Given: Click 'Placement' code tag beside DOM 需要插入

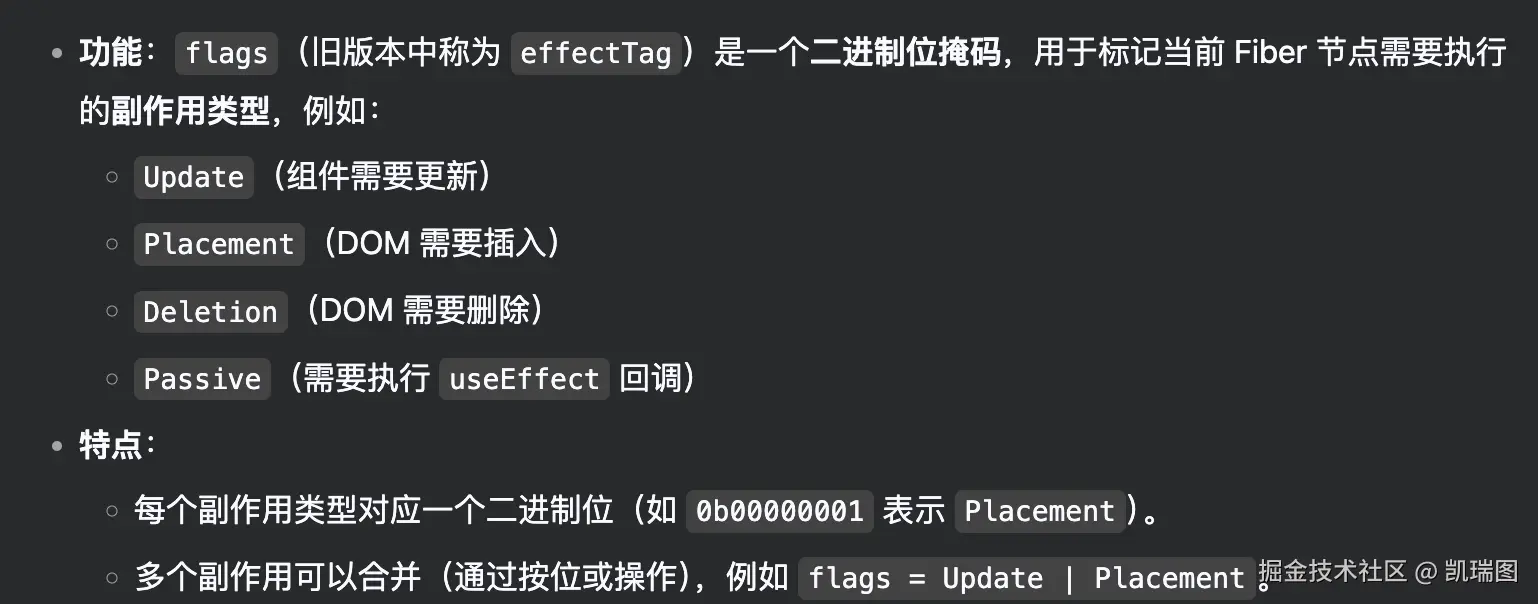Looking at the screenshot, I should (x=219, y=245).
